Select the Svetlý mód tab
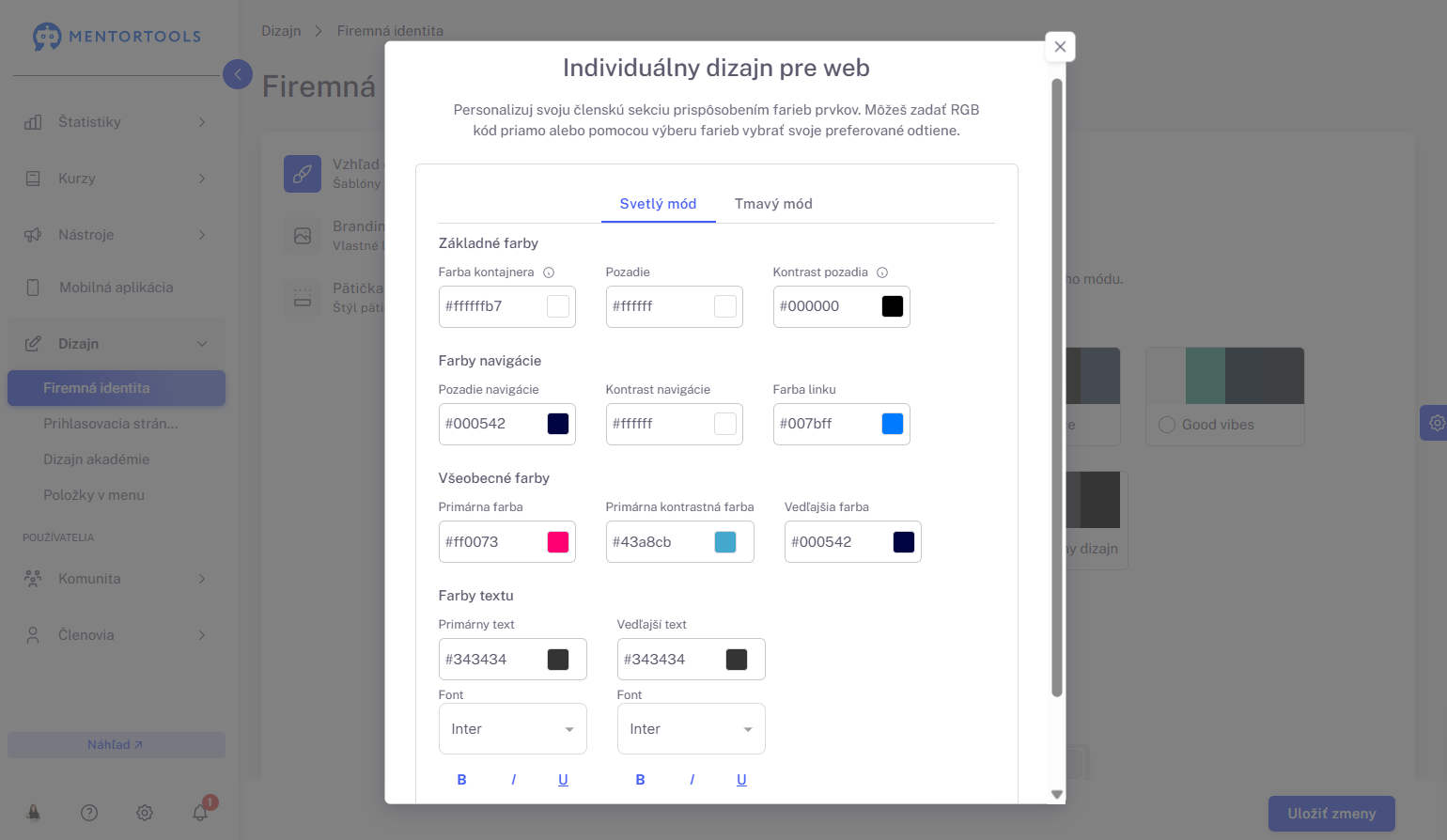This screenshot has width=1447, height=840. click(658, 204)
